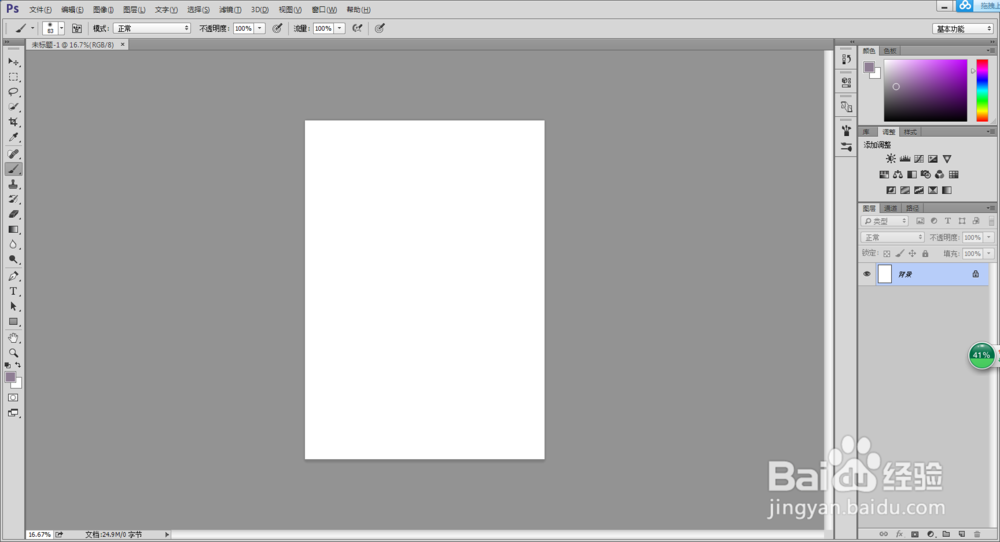The width and height of the screenshot is (1000, 542).
Task: Open the 基本功能 workspace dropdown
Action: [963, 29]
